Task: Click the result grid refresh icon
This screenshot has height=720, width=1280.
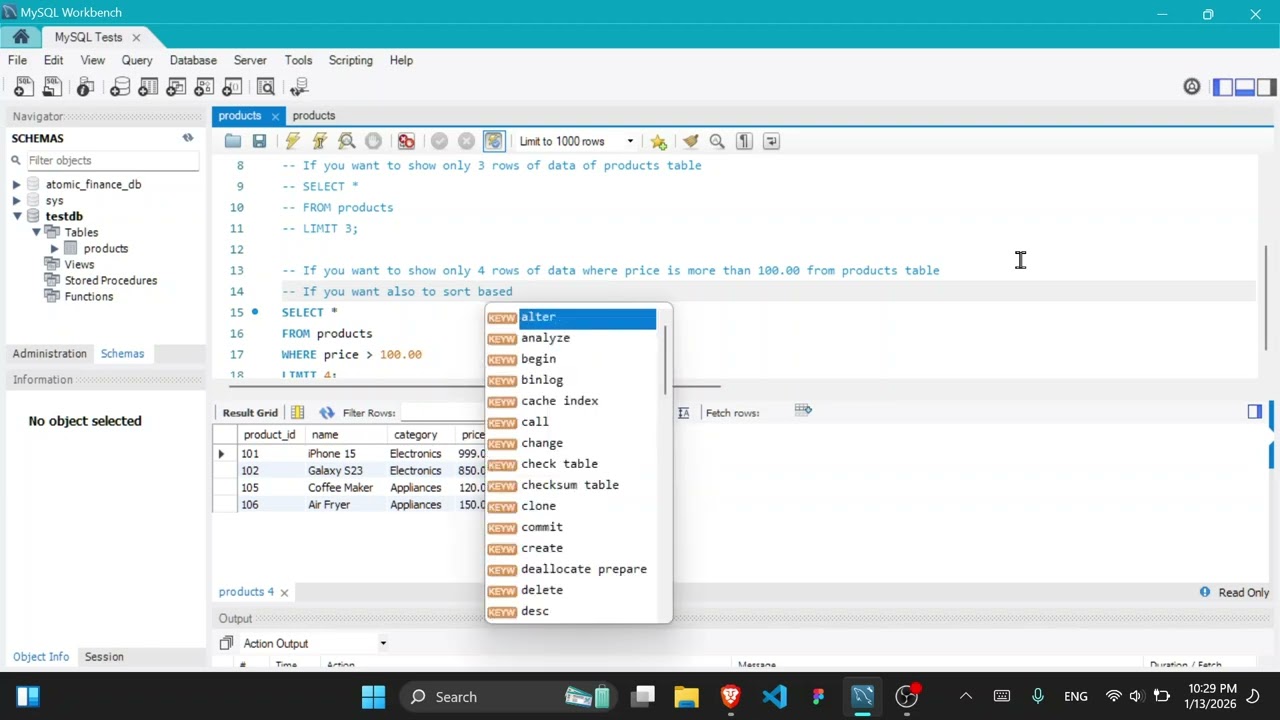Action: [327, 412]
